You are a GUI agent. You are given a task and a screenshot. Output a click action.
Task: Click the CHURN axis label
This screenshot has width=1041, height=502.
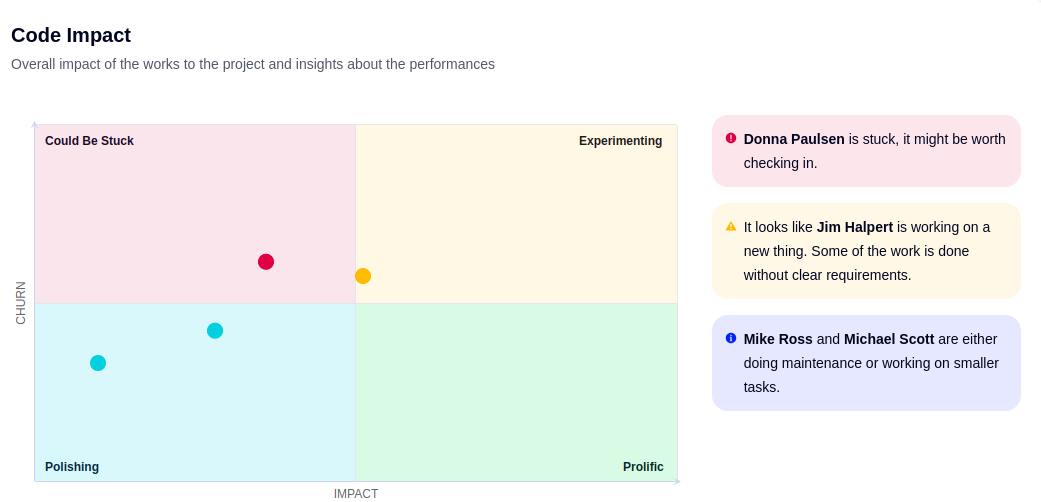click(21, 303)
